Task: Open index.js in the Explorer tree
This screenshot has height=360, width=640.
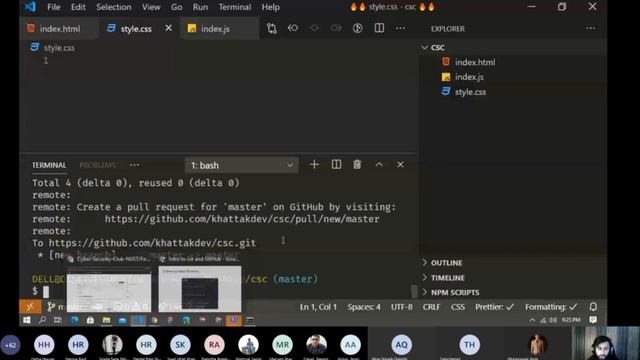Action: tap(469, 77)
